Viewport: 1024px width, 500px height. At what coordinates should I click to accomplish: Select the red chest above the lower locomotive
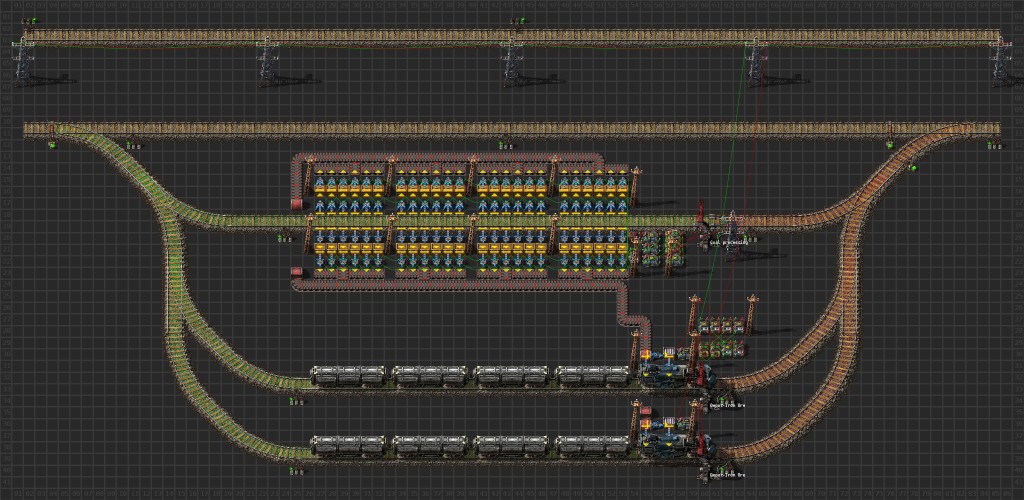point(646,411)
